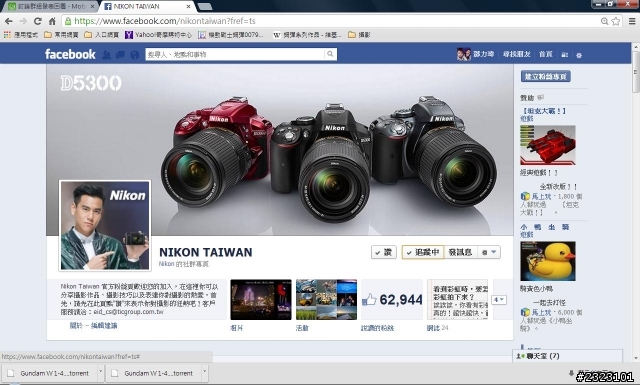Open friend requests icon in Facebook bar
The image size is (640, 385).
click(x=107, y=55)
